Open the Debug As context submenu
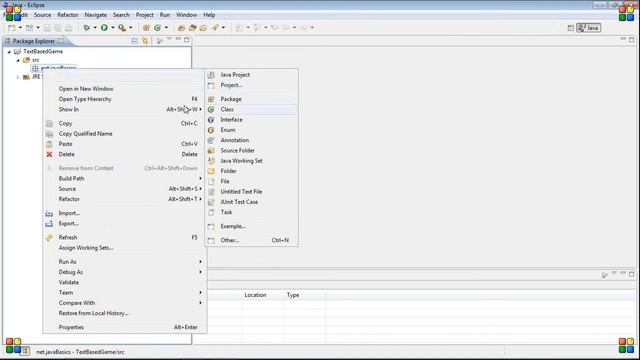The image size is (640, 360). click(124, 272)
